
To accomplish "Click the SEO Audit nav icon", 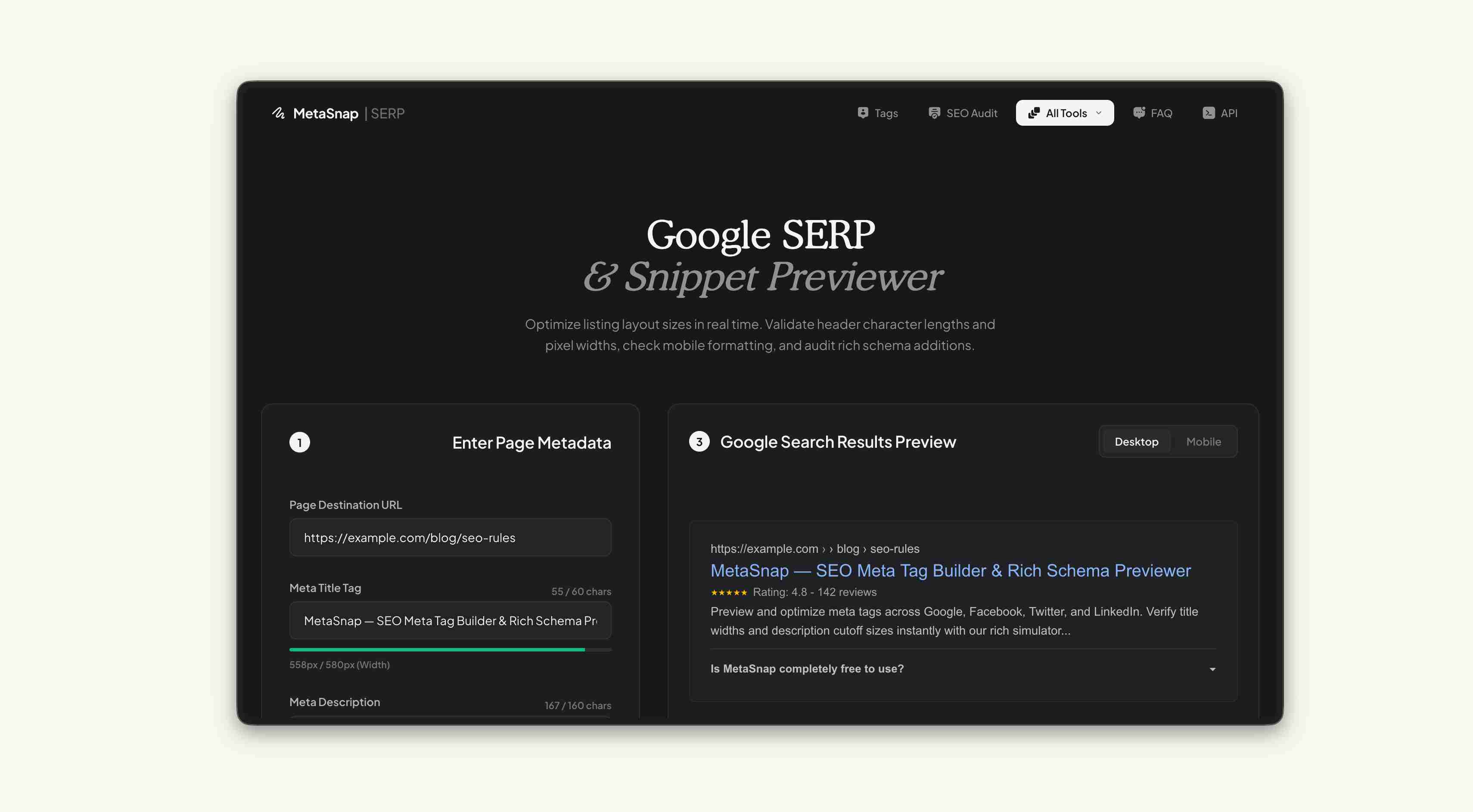I will pyautogui.click(x=934, y=112).
